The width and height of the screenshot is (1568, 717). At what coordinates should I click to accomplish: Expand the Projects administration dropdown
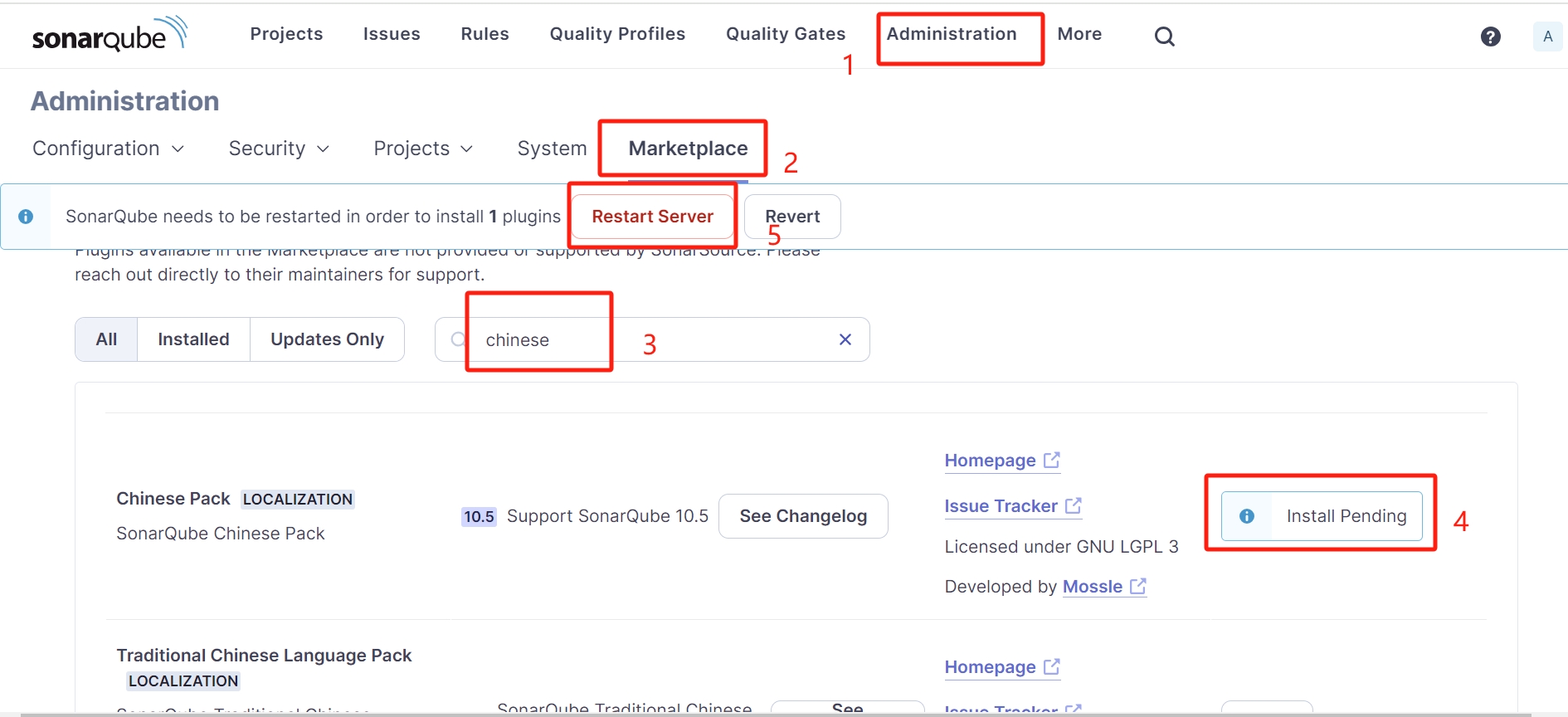point(423,149)
